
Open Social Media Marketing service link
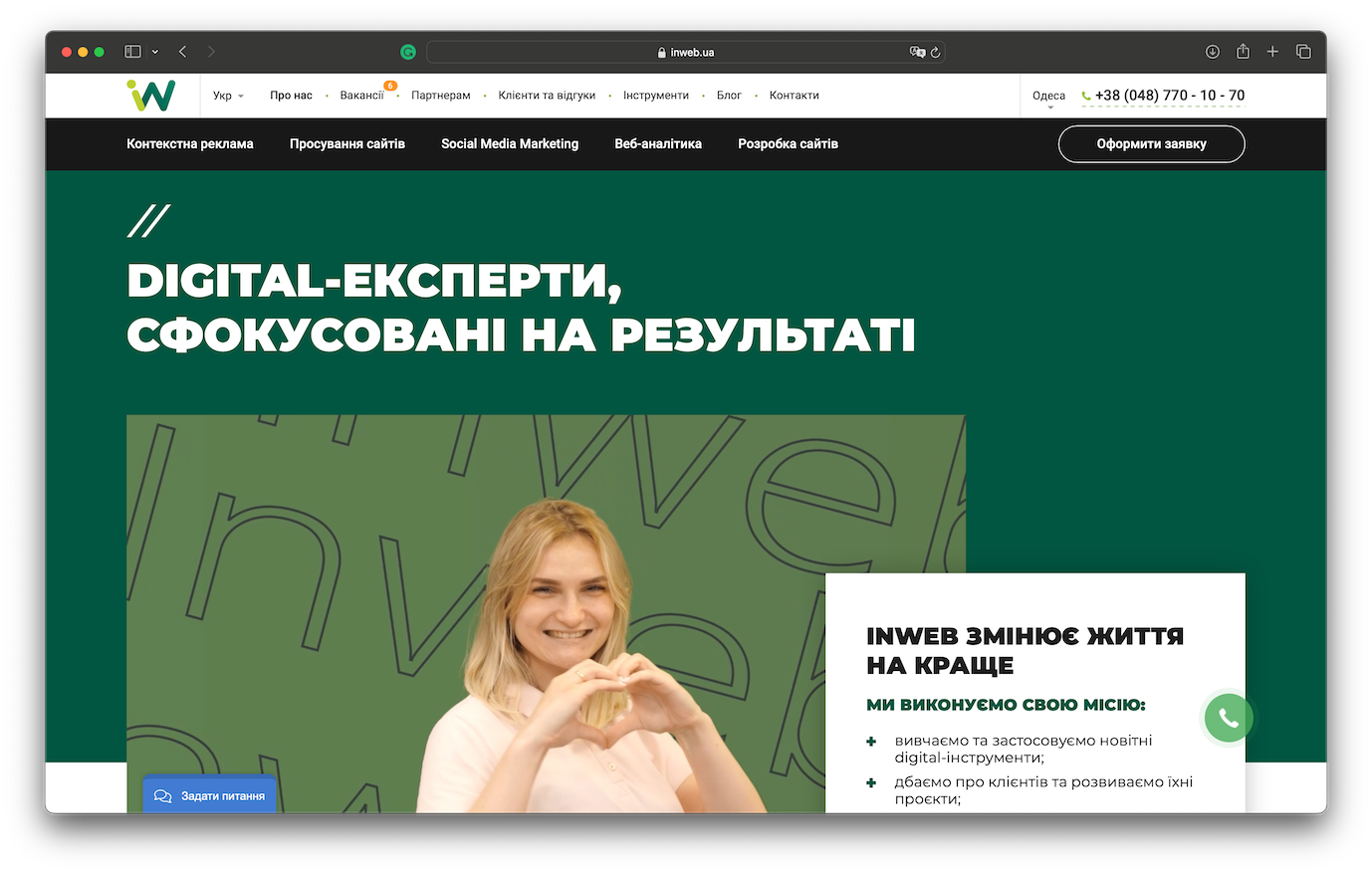tap(510, 144)
